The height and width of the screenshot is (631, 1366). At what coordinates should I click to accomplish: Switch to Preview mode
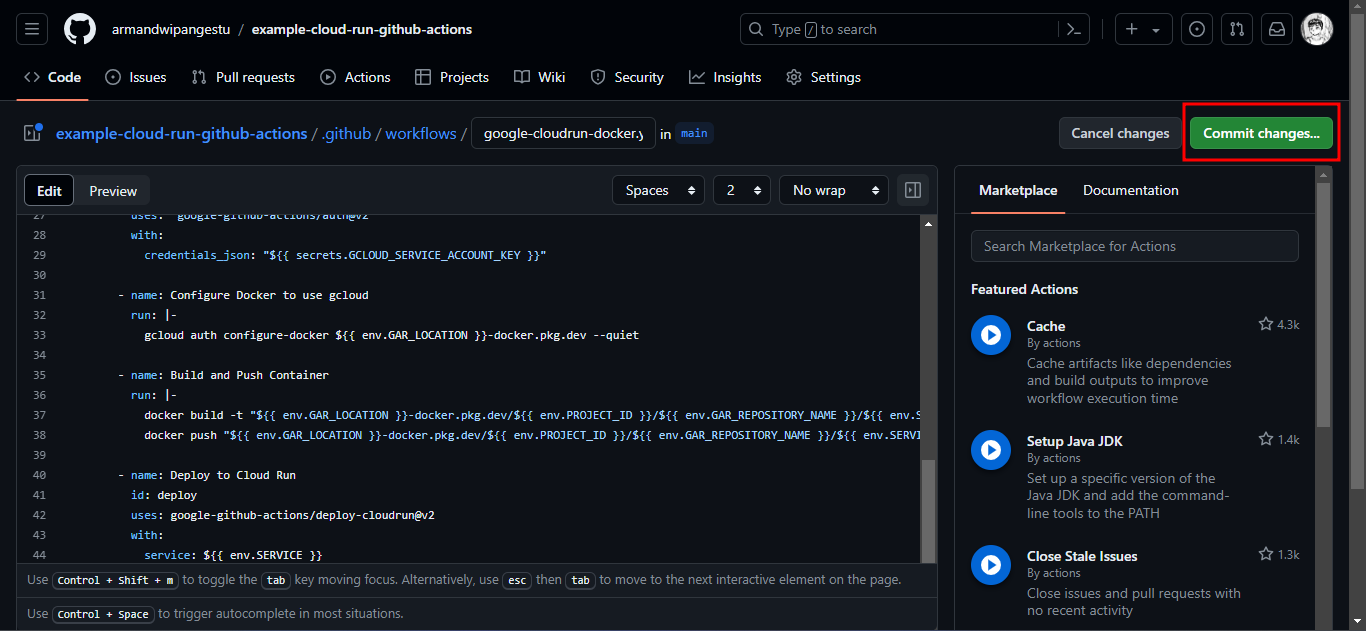[x=113, y=191]
